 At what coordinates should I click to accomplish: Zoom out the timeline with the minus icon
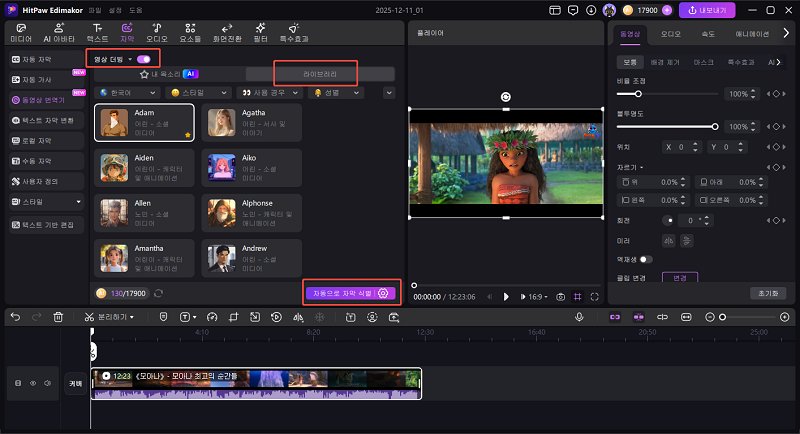tap(709, 317)
